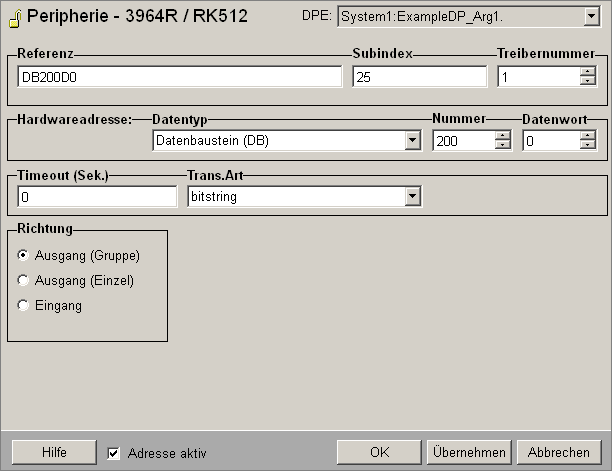The height and width of the screenshot is (471, 612).
Task: Apply changes with the Übernehmen button
Action: coord(469,452)
